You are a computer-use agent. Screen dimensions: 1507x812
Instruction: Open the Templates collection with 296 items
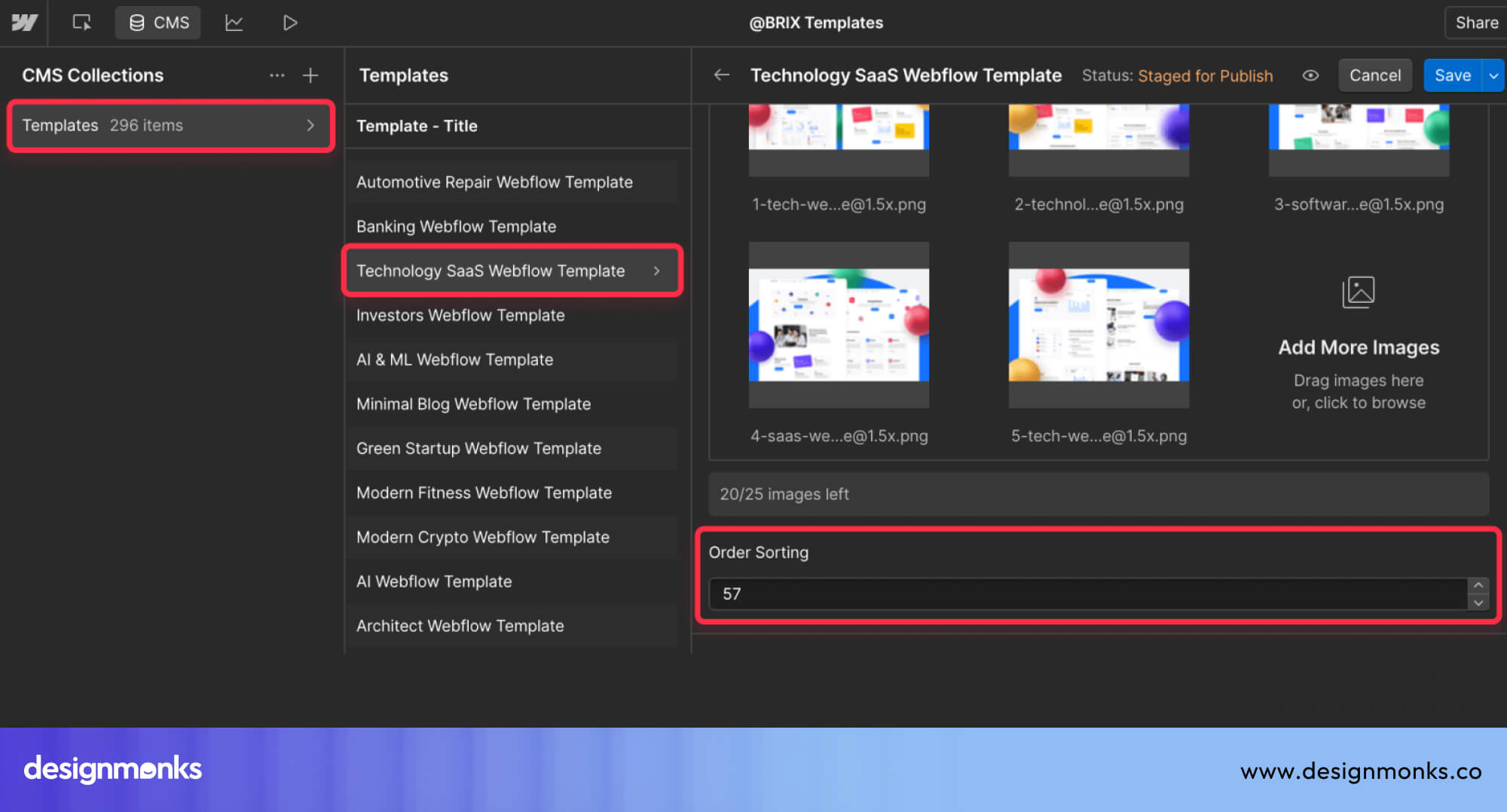(x=171, y=126)
